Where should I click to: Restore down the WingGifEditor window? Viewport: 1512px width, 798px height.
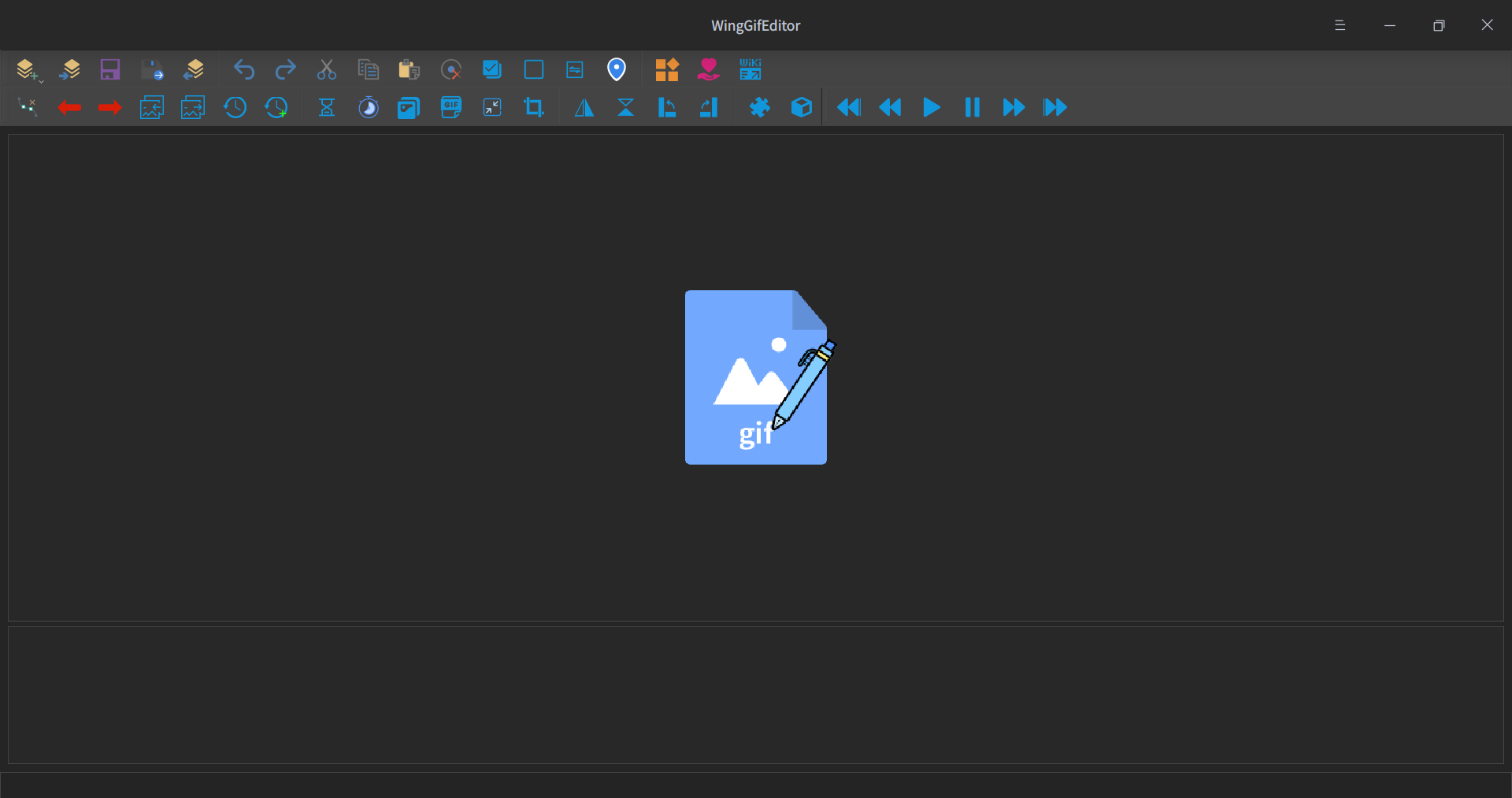pos(1439,25)
